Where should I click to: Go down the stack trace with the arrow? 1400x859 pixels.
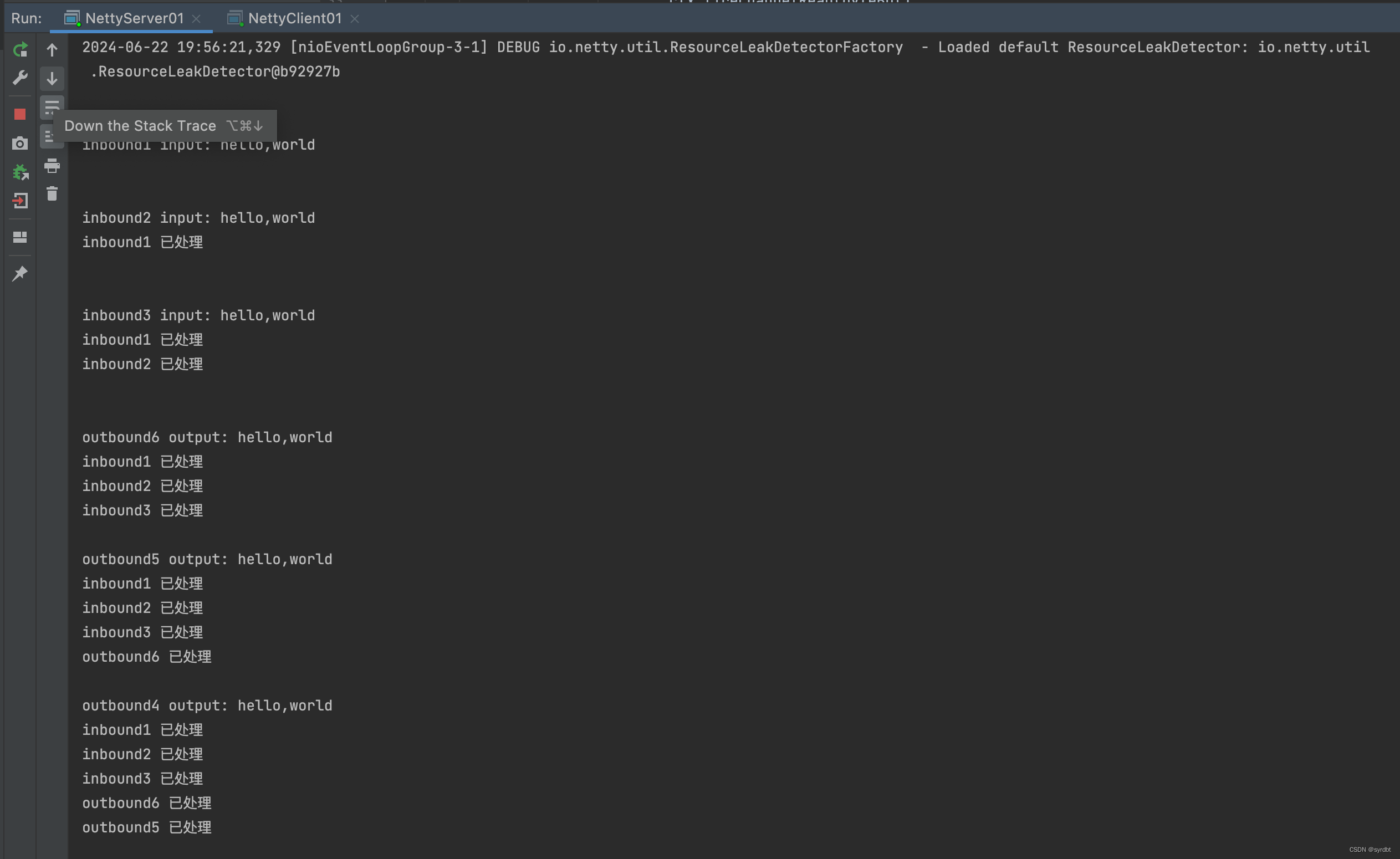(52, 78)
